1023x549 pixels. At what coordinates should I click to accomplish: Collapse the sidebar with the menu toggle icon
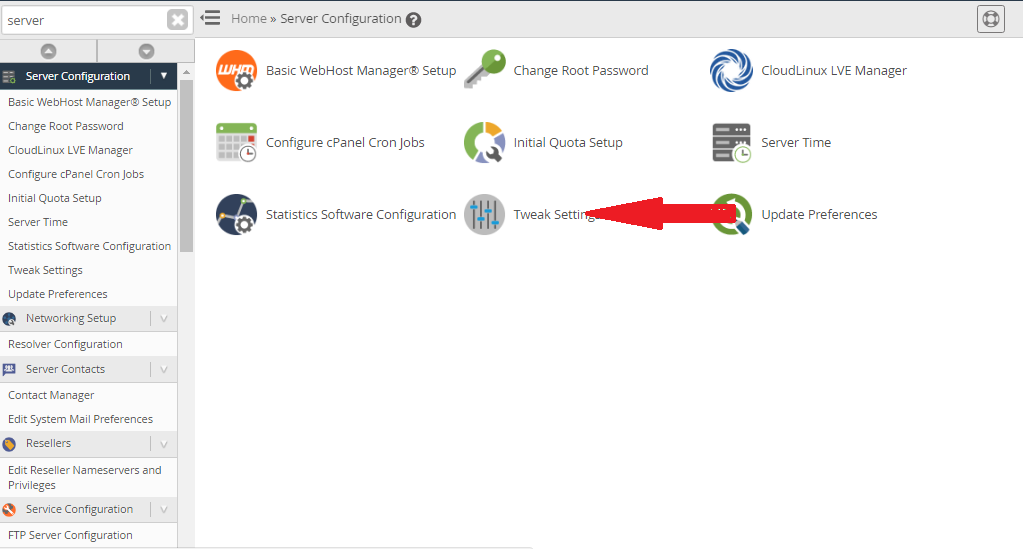point(210,18)
